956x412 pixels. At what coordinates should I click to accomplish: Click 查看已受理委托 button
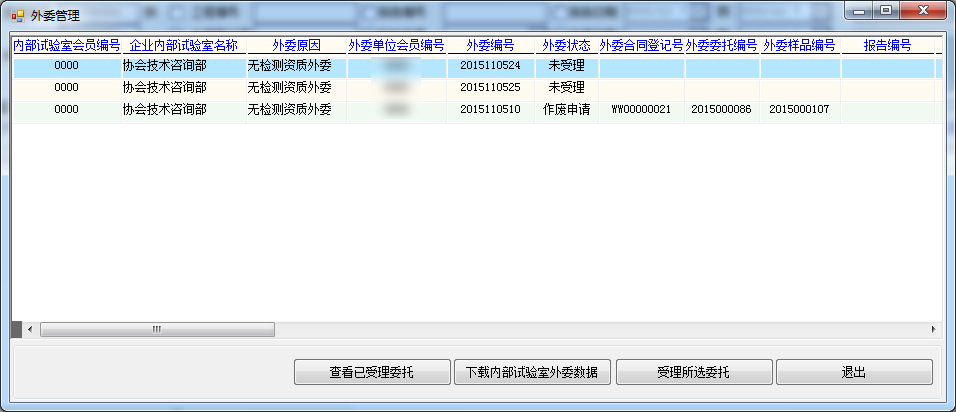(x=371, y=372)
